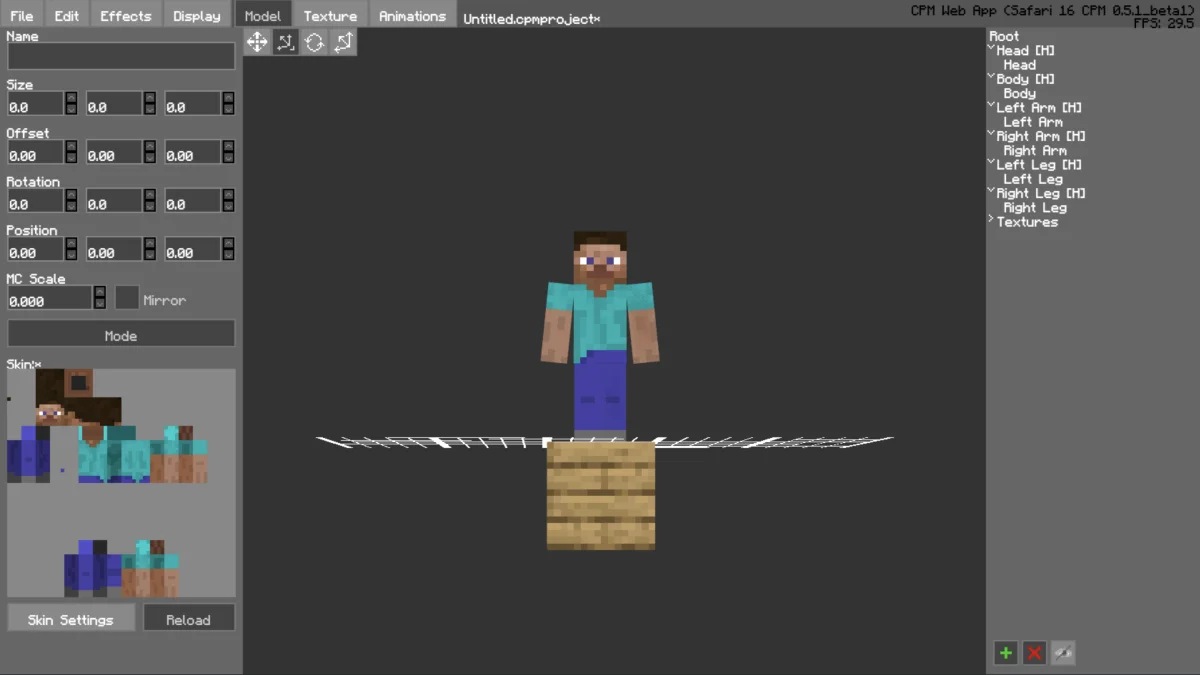Toggle the crossed-eye visibility icon
Viewport: 1200px width, 675px height.
tap(1063, 653)
